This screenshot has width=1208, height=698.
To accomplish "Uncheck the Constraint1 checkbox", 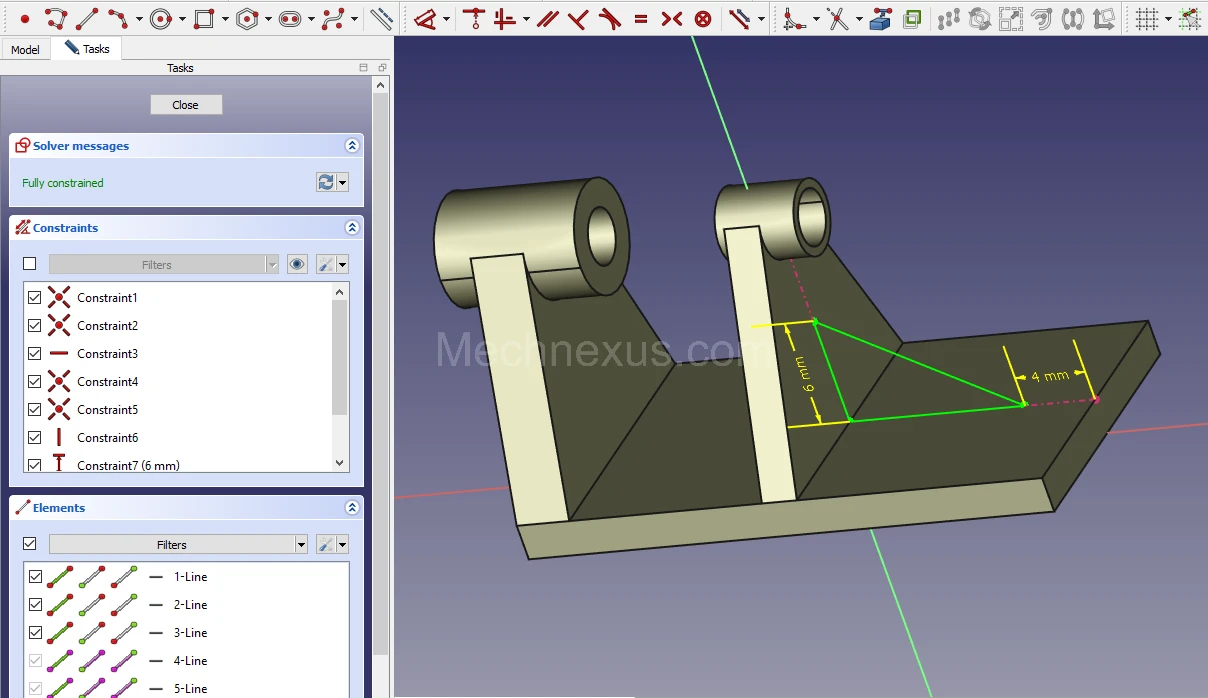I will click(x=35, y=298).
